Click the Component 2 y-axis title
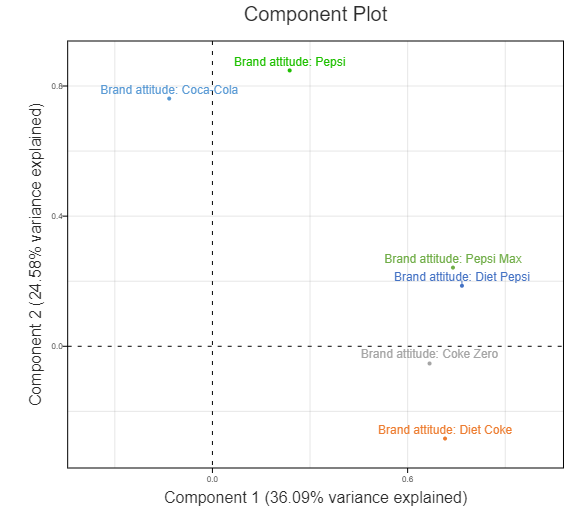This screenshot has width=585, height=516. 35,254
